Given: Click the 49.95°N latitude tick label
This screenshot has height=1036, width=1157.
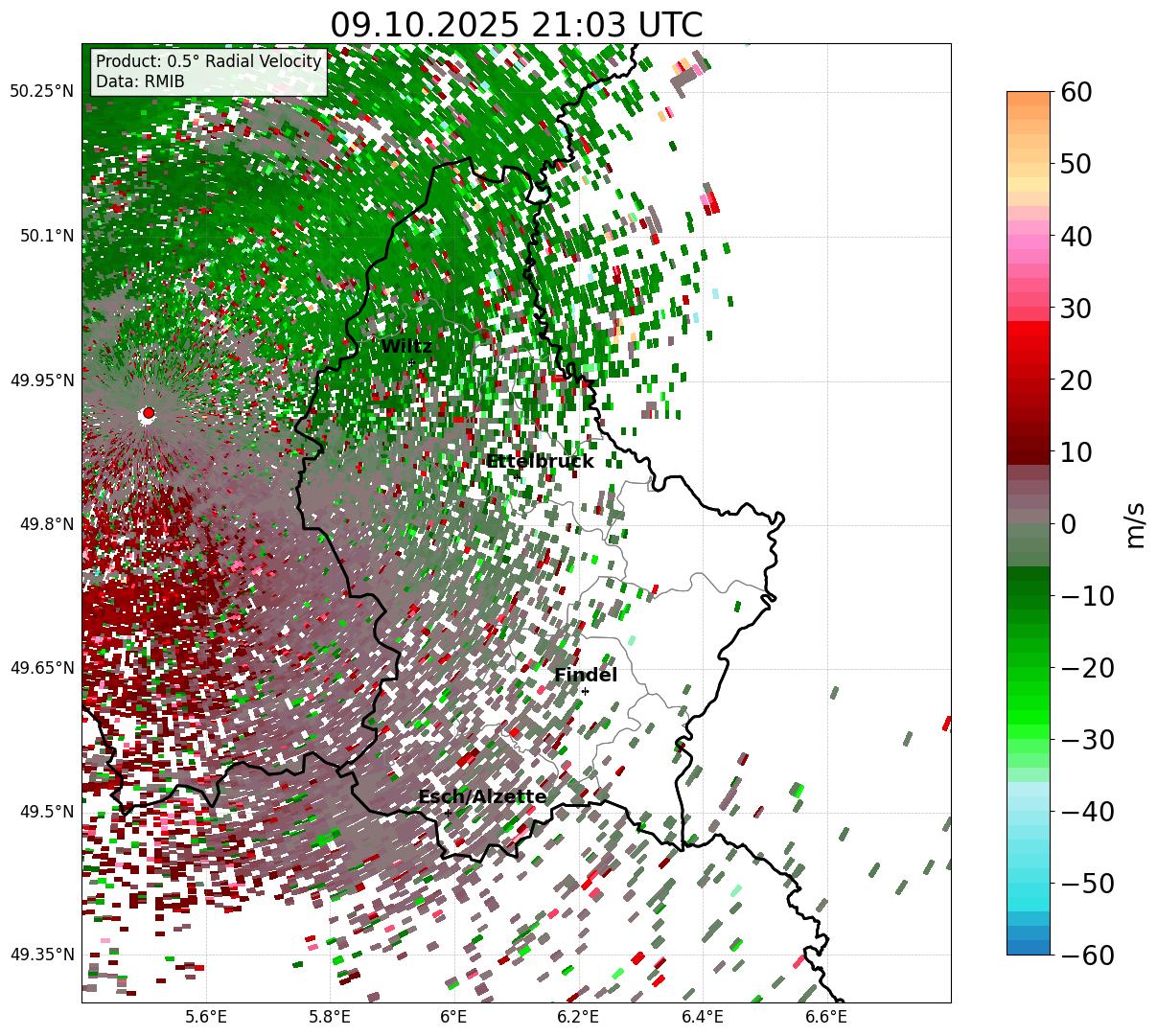Looking at the screenshot, I should coord(42,380).
